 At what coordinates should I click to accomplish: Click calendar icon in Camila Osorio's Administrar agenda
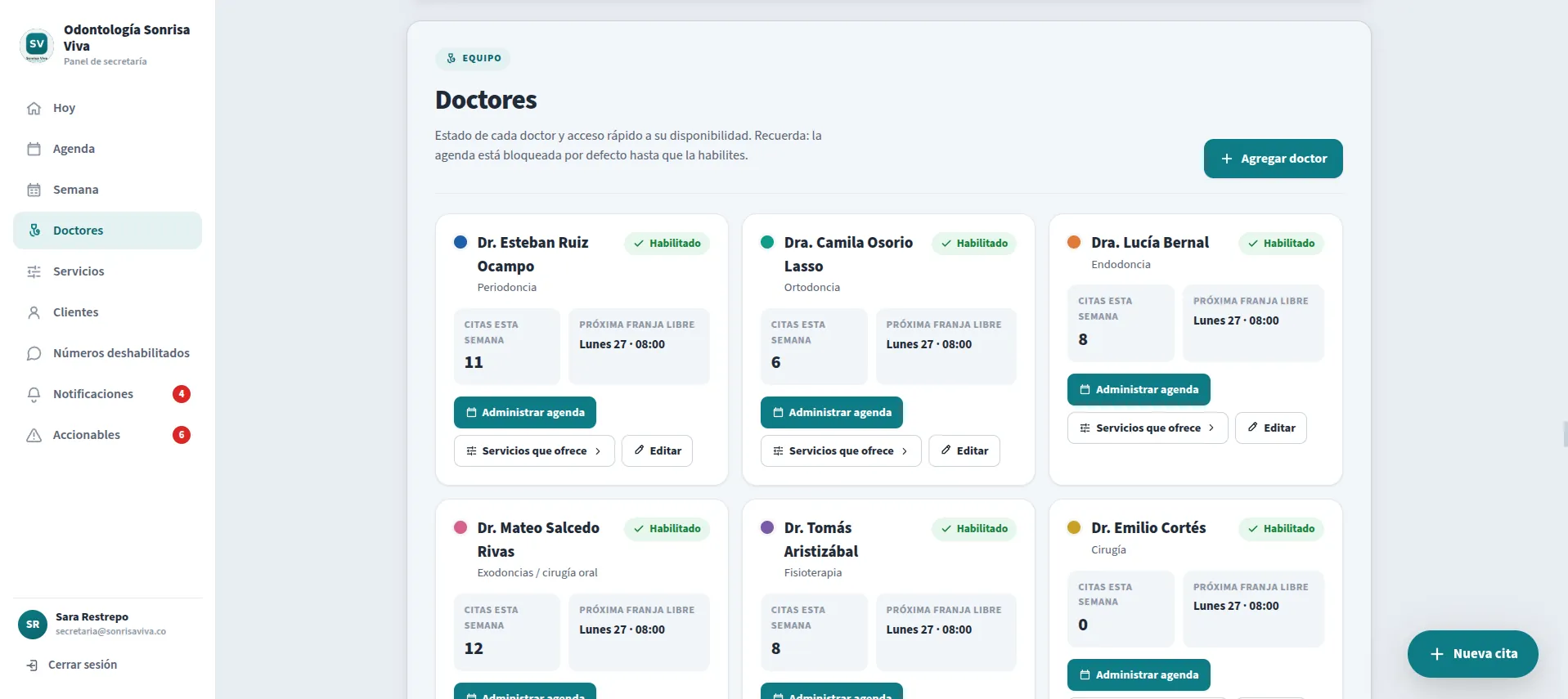(x=778, y=412)
